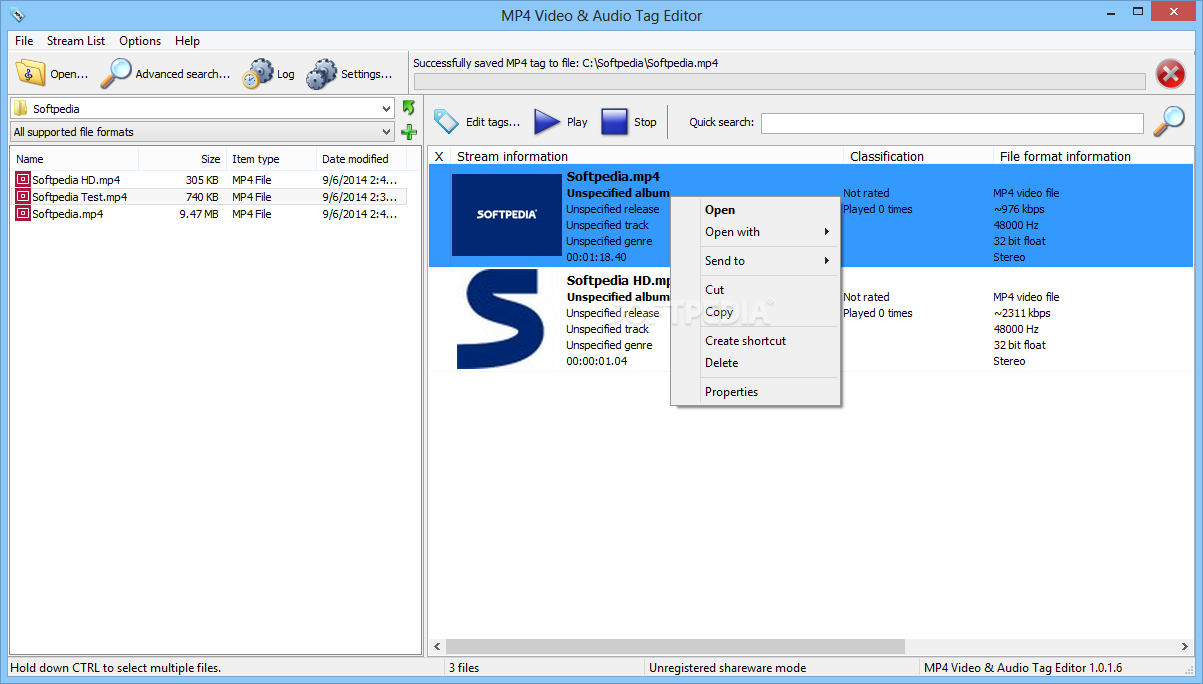Expand All supported file formats dropdown
Screen dimensions: 1203x684
tap(387, 132)
